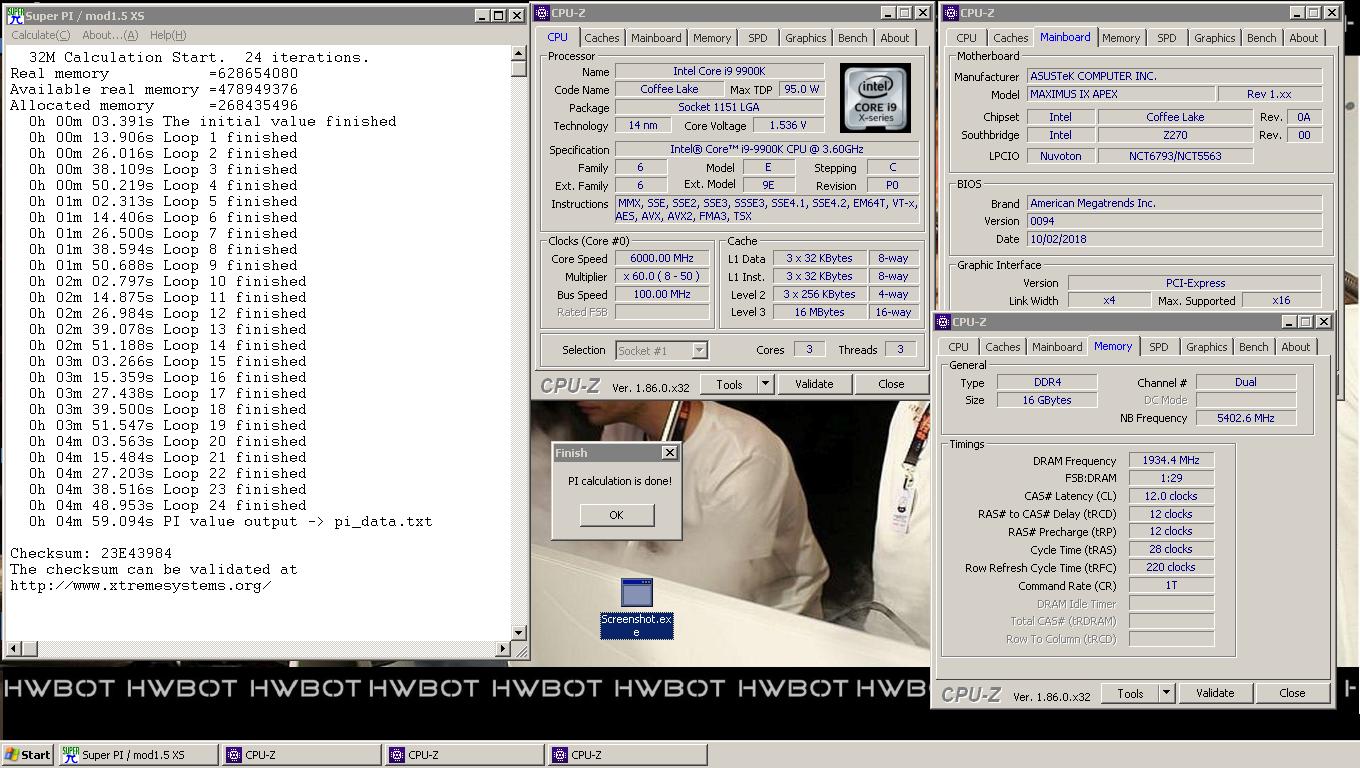
Task: Click the Mainboard window's title bar icon
Action: click(x=949, y=13)
